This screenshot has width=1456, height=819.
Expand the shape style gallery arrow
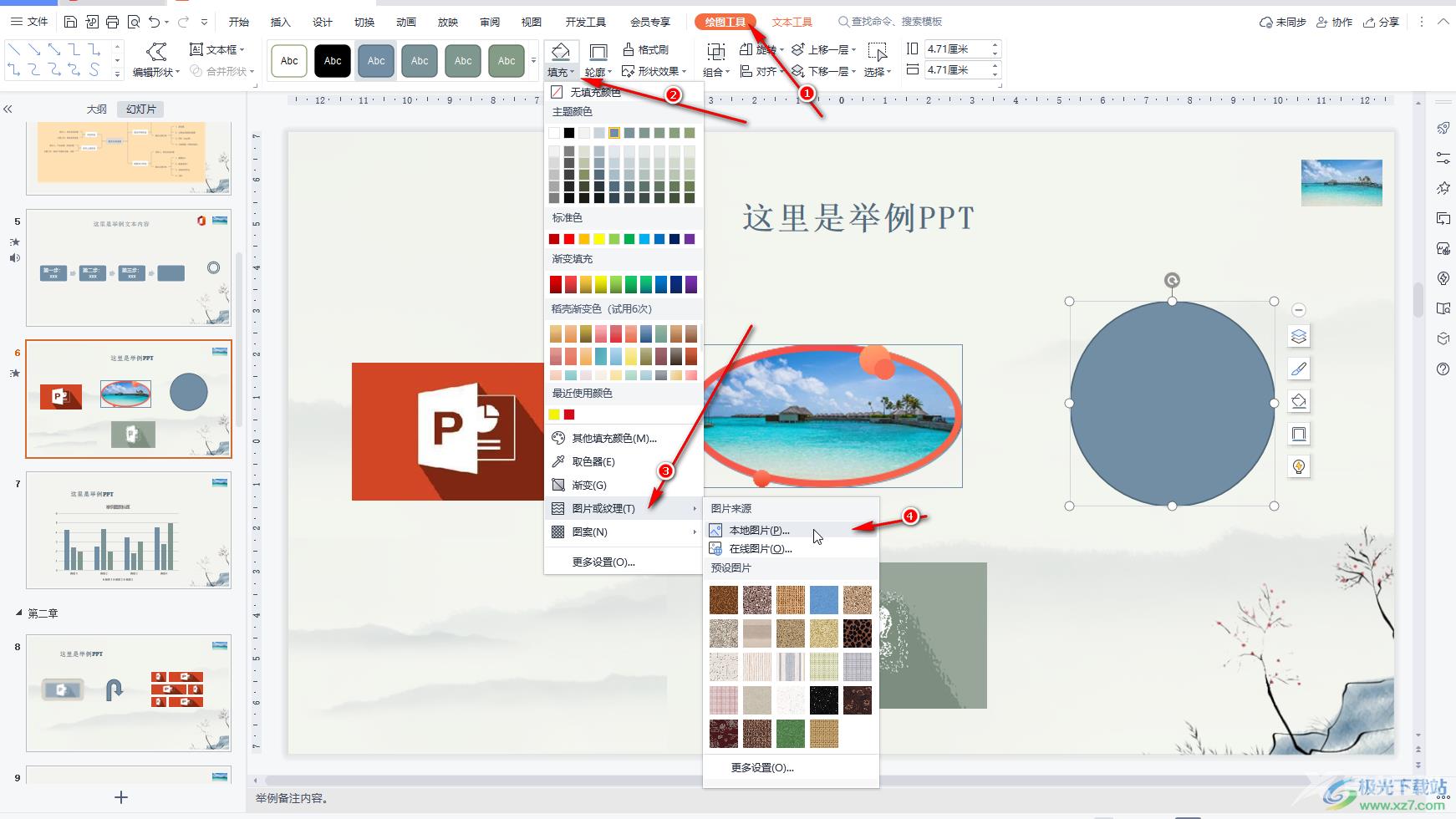coord(533,61)
